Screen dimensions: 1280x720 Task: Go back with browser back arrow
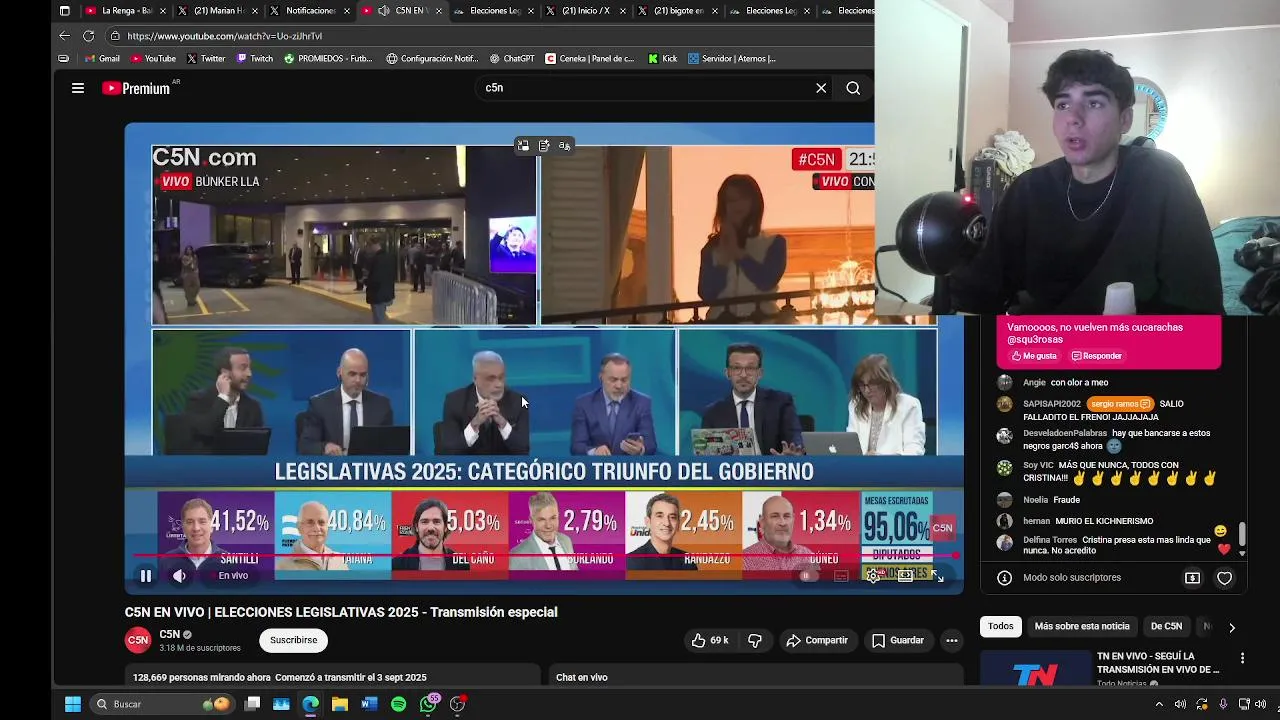65,36
